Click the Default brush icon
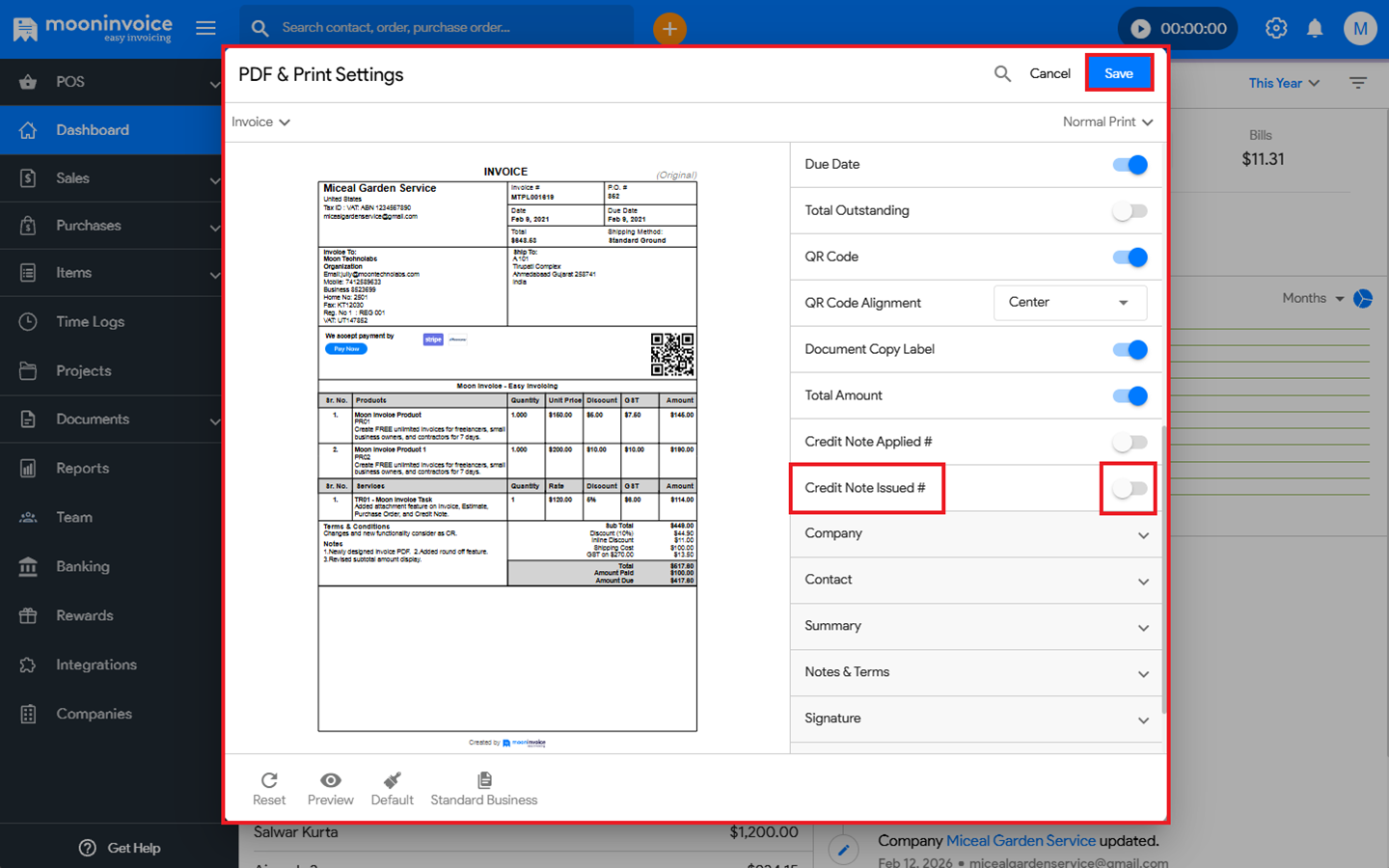Image resolution: width=1389 pixels, height=868 pixels. point(392,780)
